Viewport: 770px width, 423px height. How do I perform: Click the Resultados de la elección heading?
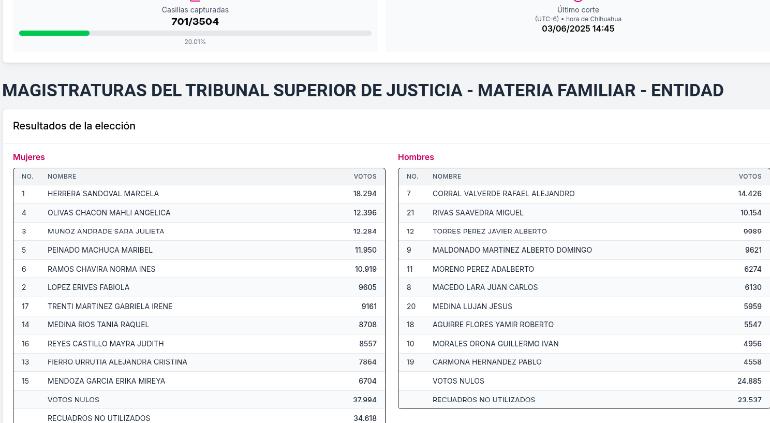[74, 126]
